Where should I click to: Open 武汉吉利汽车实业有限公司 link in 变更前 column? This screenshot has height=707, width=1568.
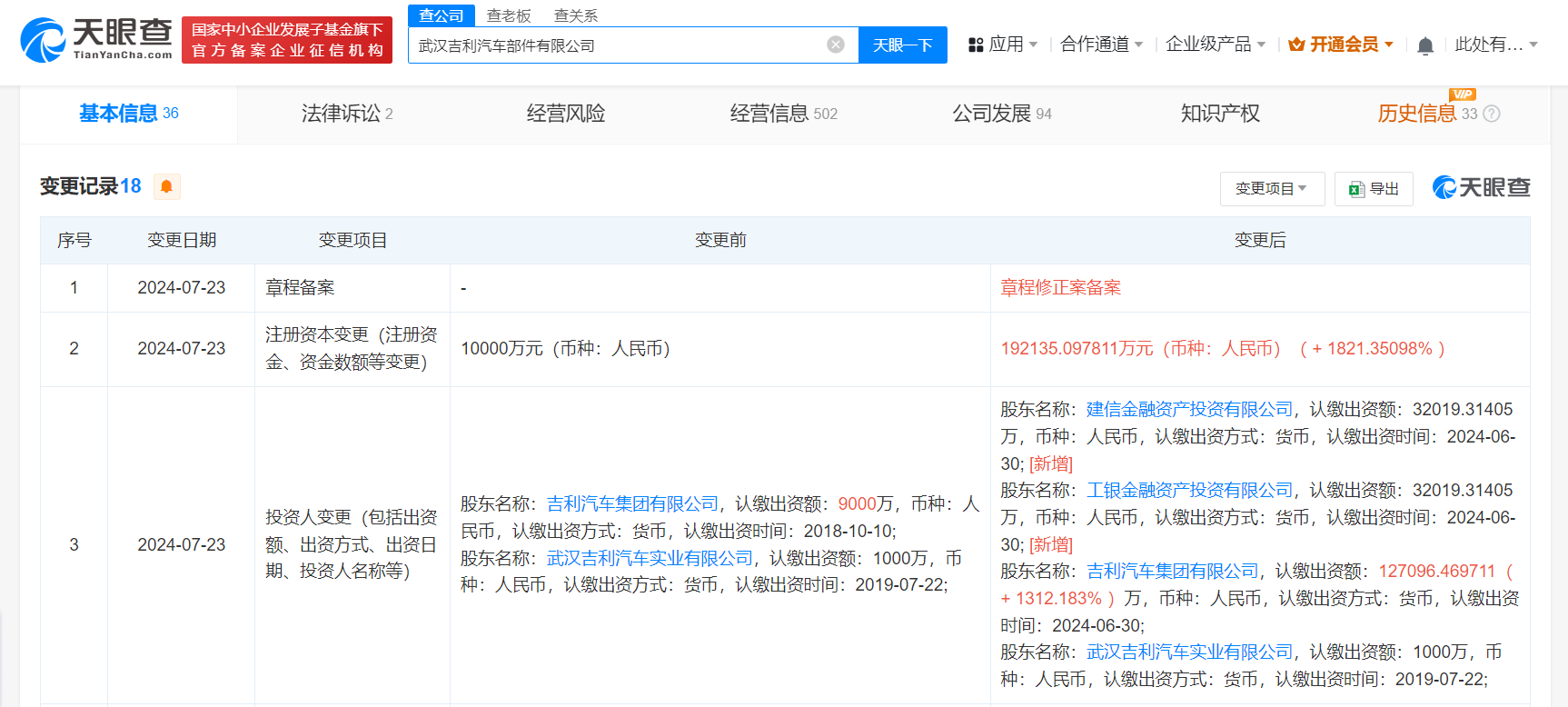(650, 558)
